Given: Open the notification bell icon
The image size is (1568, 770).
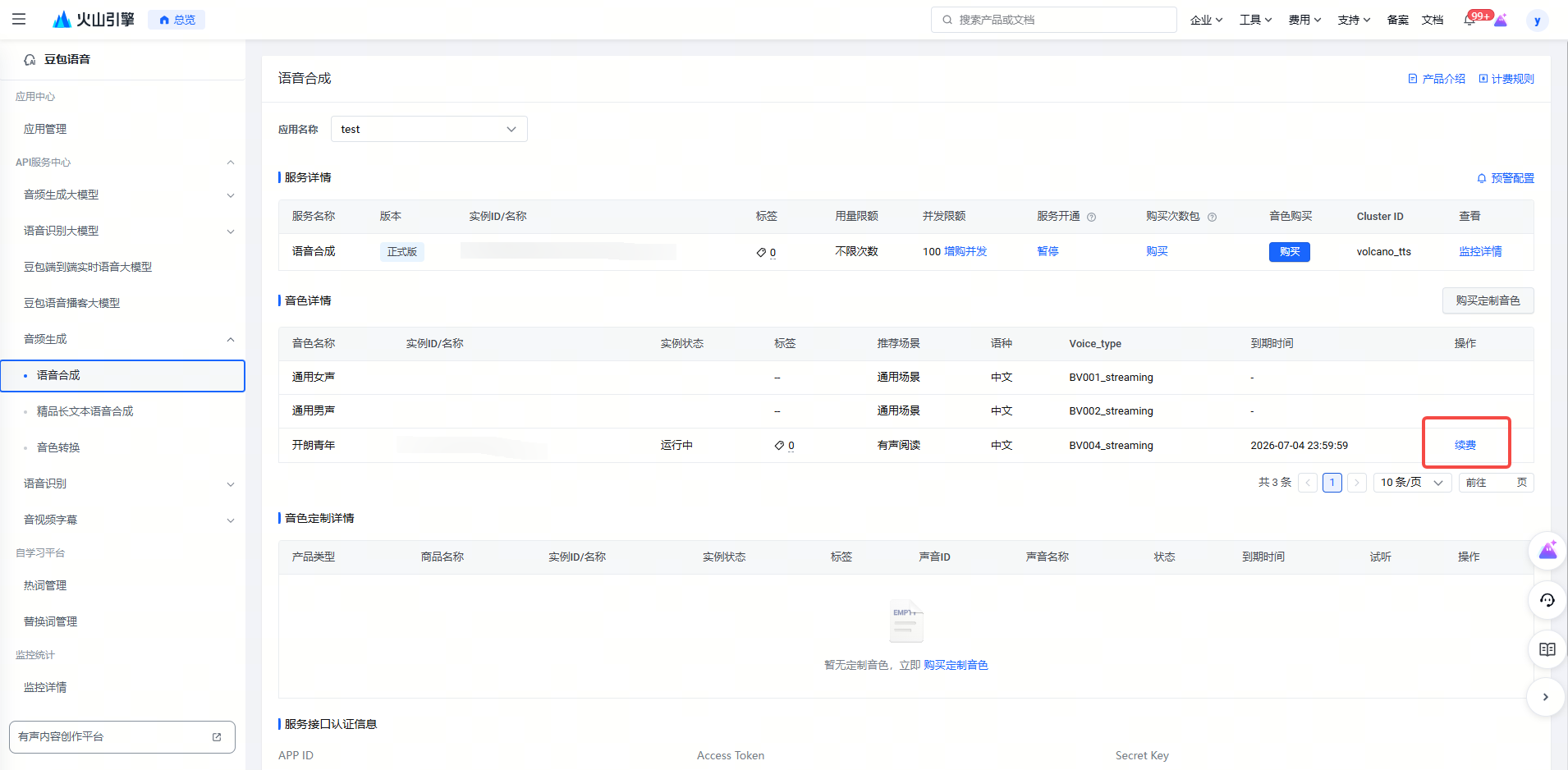Looking at the screenshot, I should 1469,20.
